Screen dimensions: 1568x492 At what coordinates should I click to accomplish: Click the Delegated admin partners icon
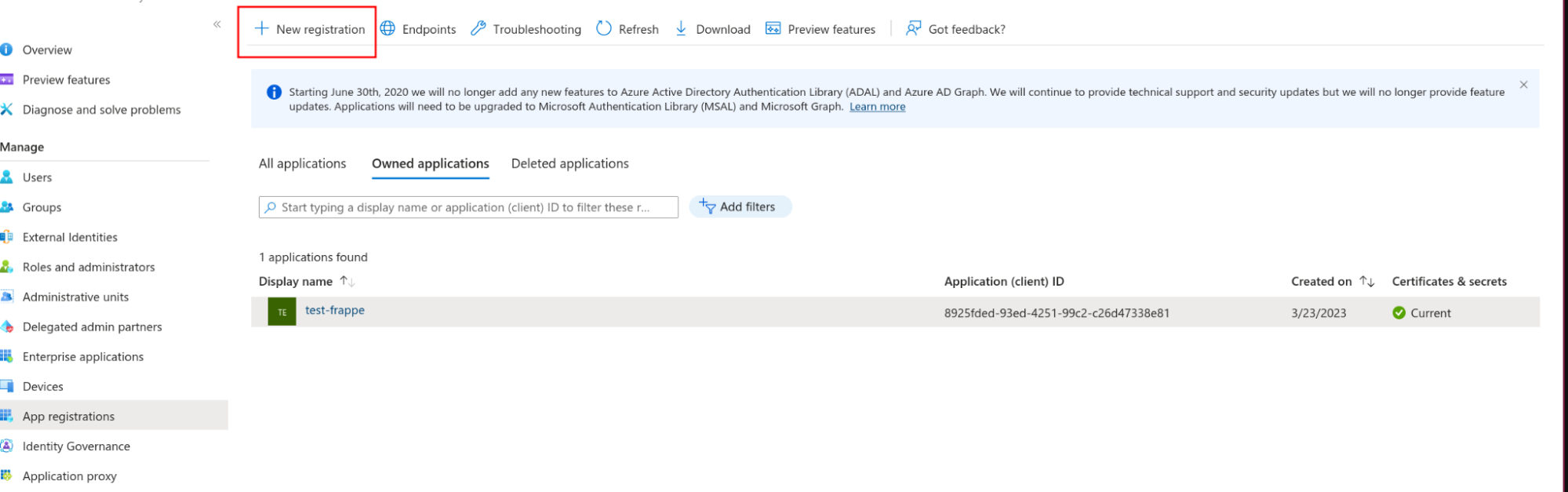(6, 326)
